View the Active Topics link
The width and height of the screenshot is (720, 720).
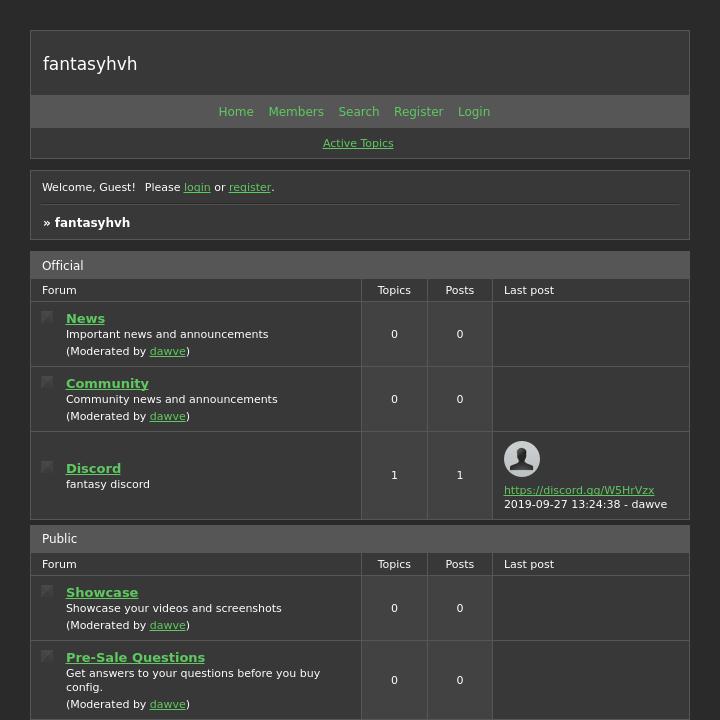click(358, 143)
